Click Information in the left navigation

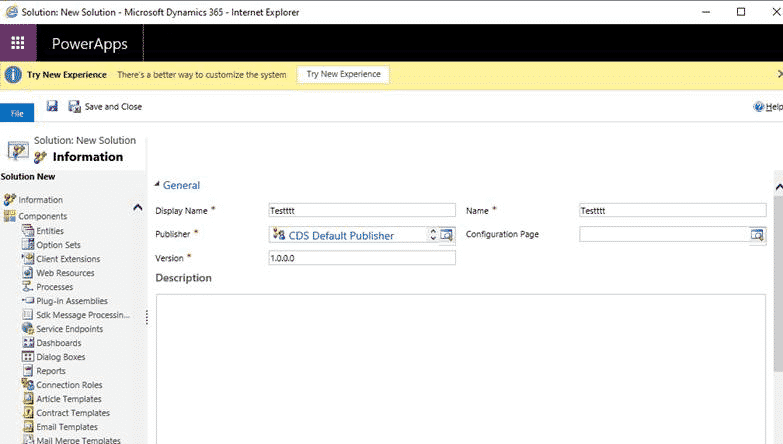(x=40, y=200)
